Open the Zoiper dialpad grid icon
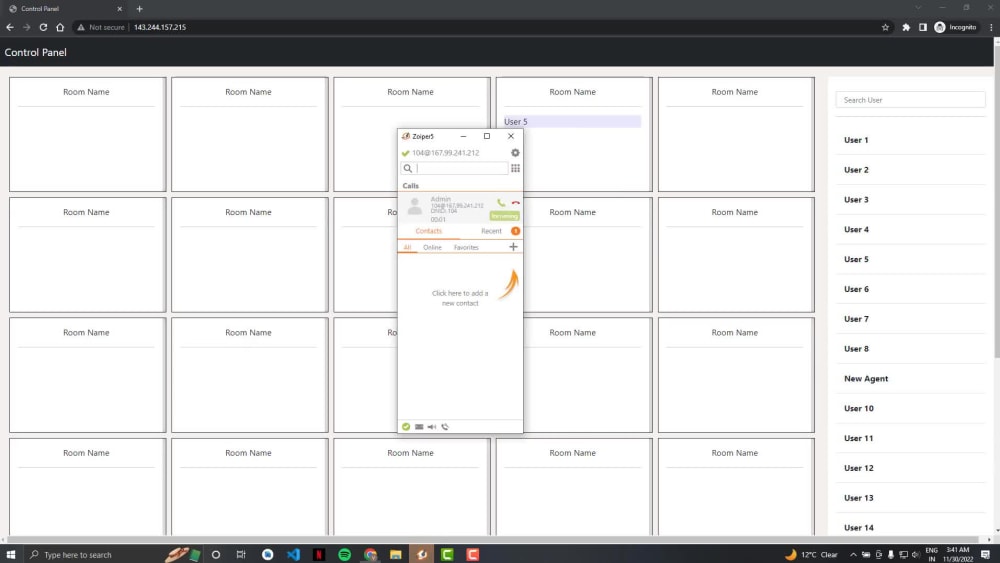This screenshot has height=563, width=1000. (x=515, y=168)
